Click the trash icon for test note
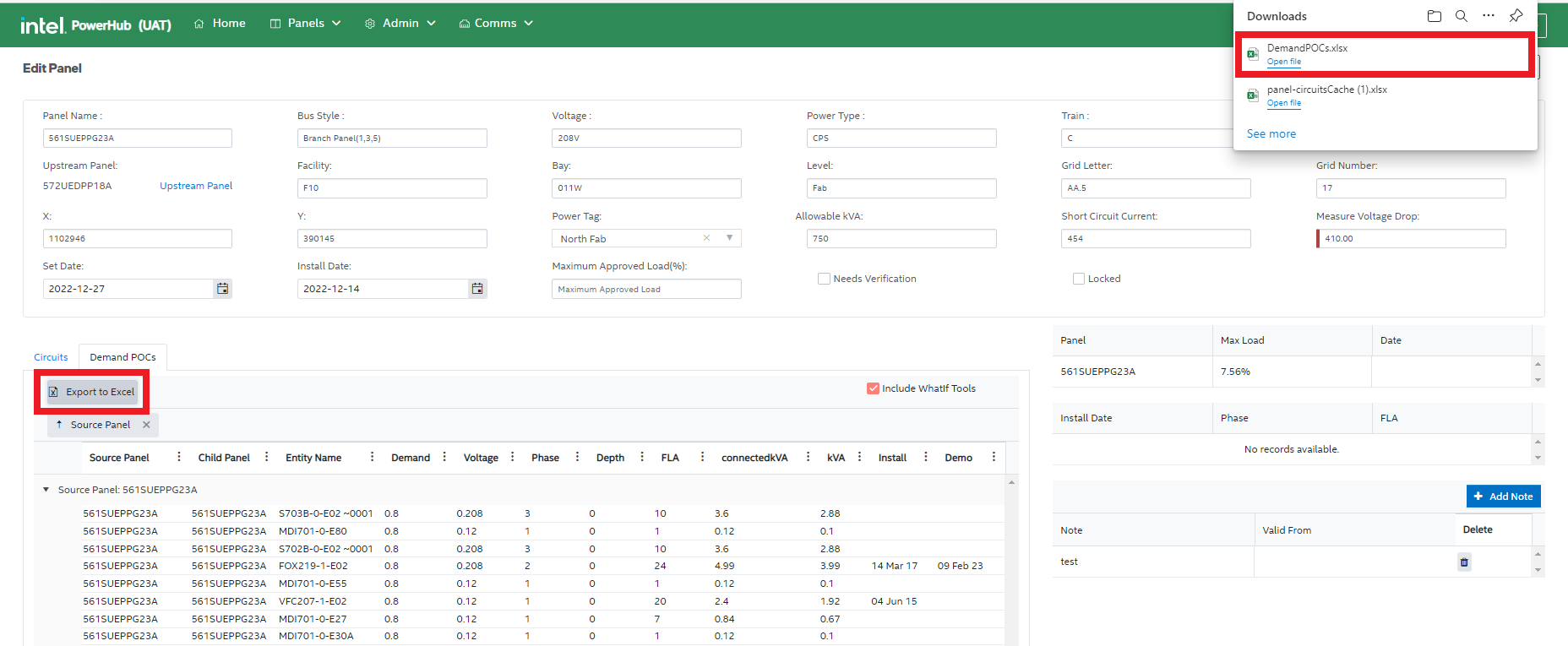Screen dimensions: 1568x646 pyautogui.click(x=1464, y=562)
